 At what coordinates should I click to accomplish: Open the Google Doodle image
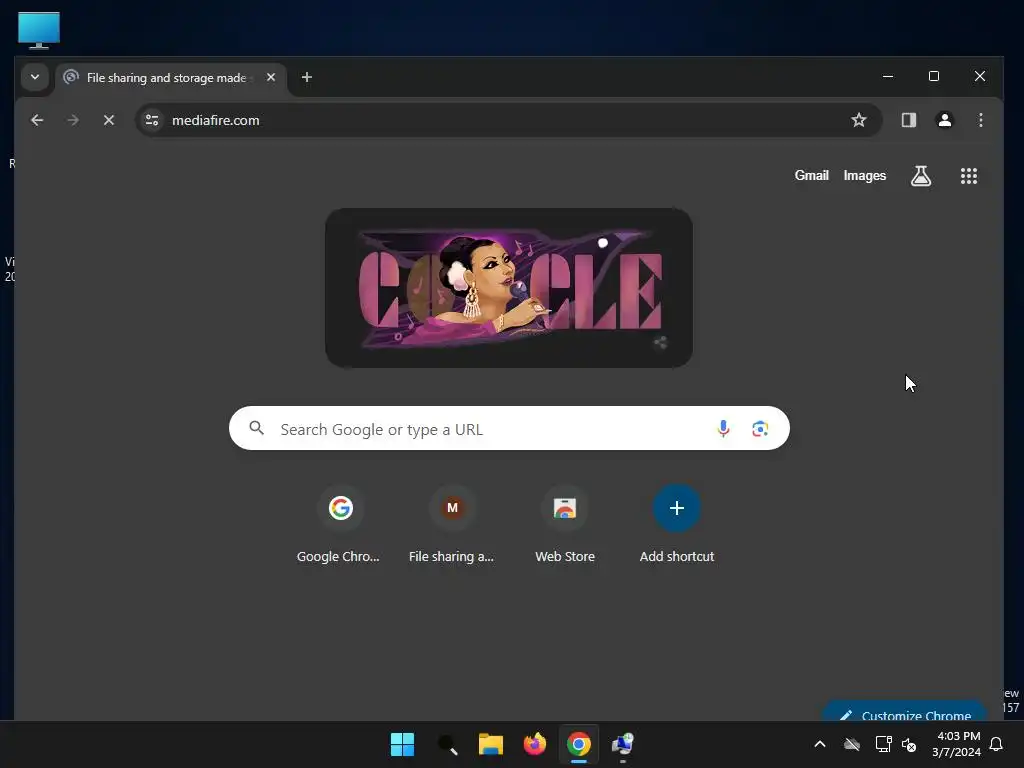coord(509,288)
